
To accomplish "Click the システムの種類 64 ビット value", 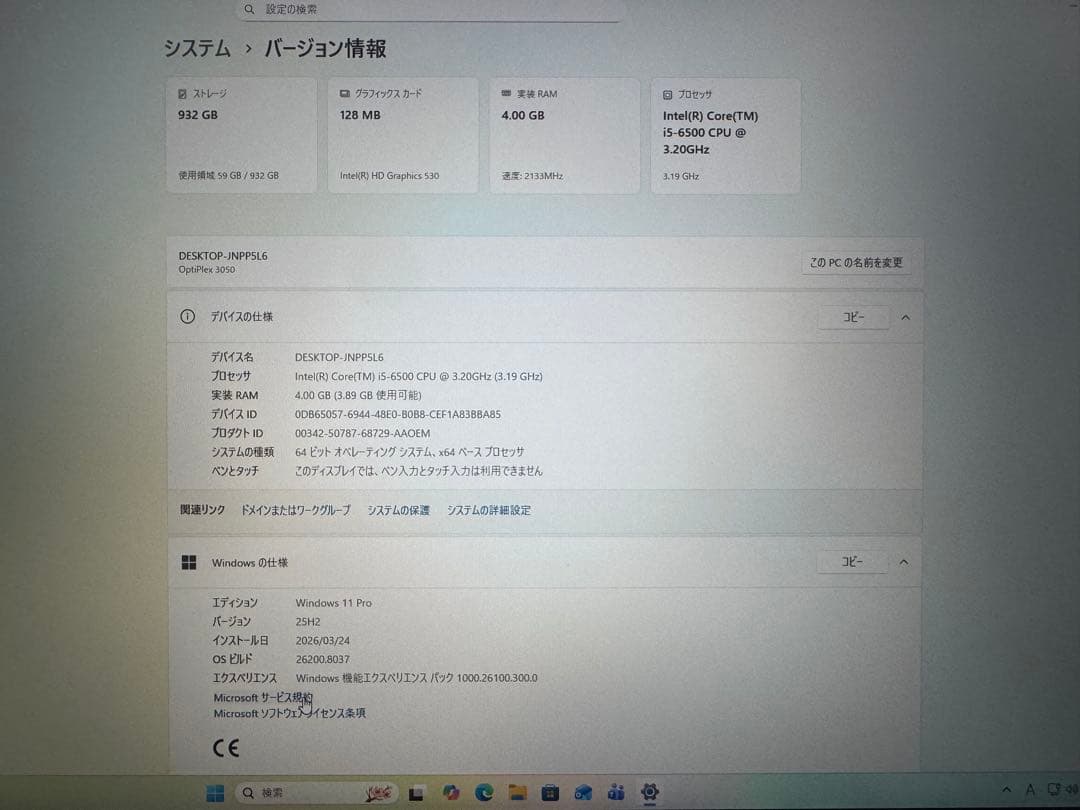I will coord(409,453).
